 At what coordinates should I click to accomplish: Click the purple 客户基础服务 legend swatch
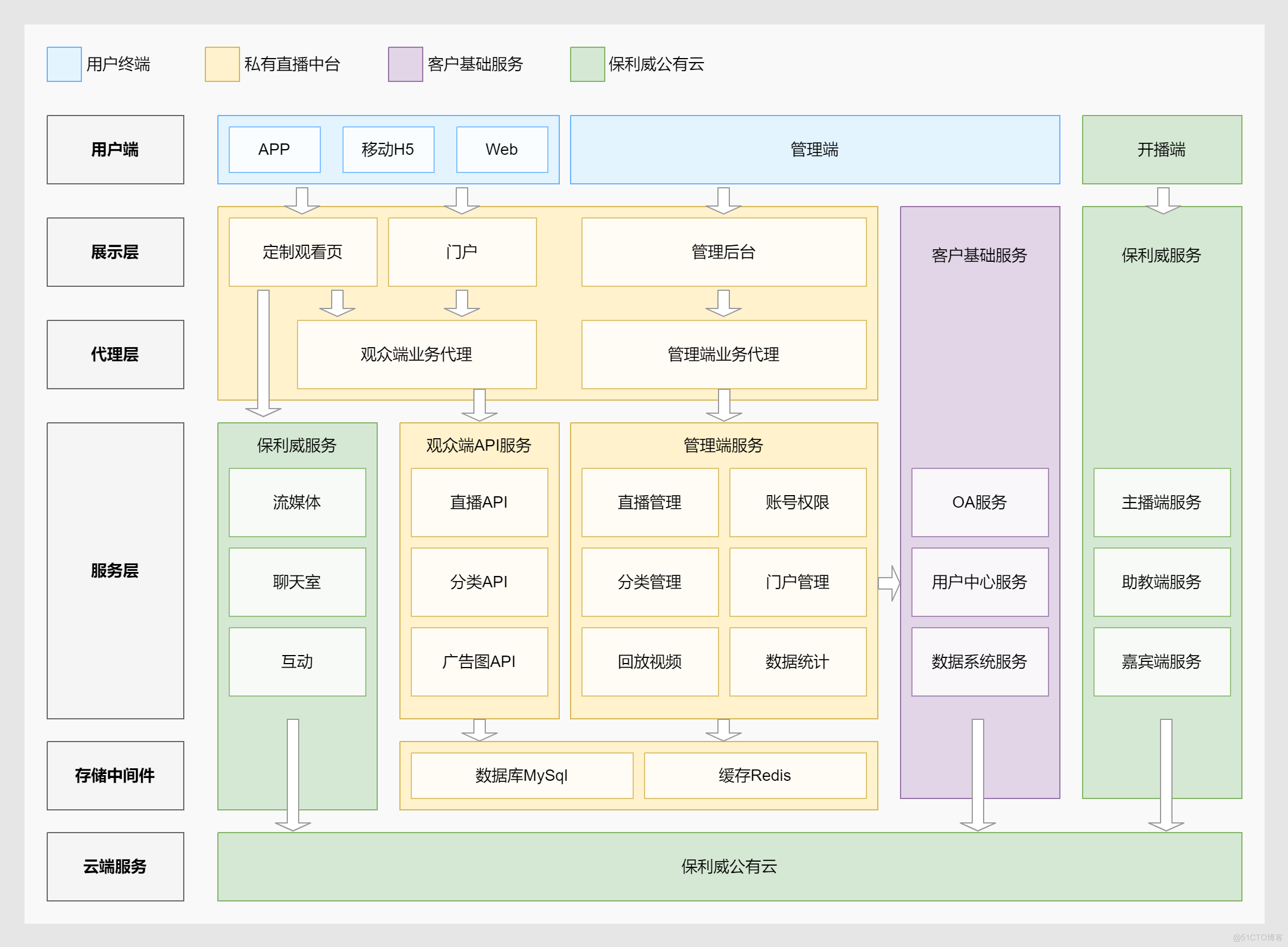[x=406, y=64]
